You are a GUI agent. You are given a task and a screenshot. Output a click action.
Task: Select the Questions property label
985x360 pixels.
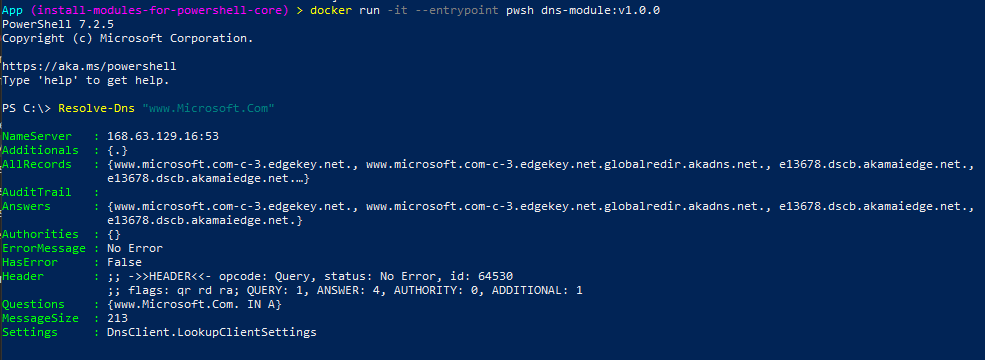coord(33,304)
